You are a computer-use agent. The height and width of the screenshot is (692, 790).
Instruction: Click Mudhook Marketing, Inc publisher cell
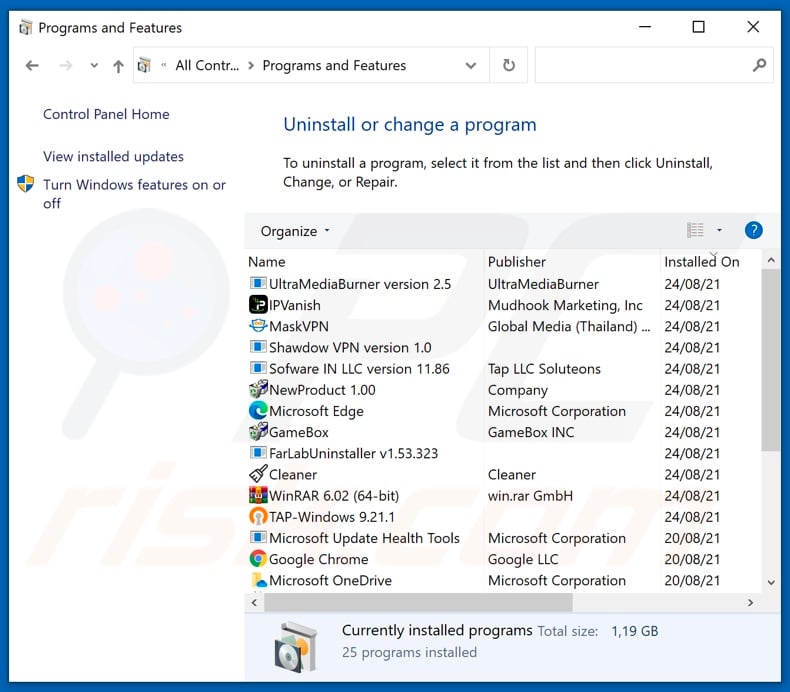click(565, 305)
